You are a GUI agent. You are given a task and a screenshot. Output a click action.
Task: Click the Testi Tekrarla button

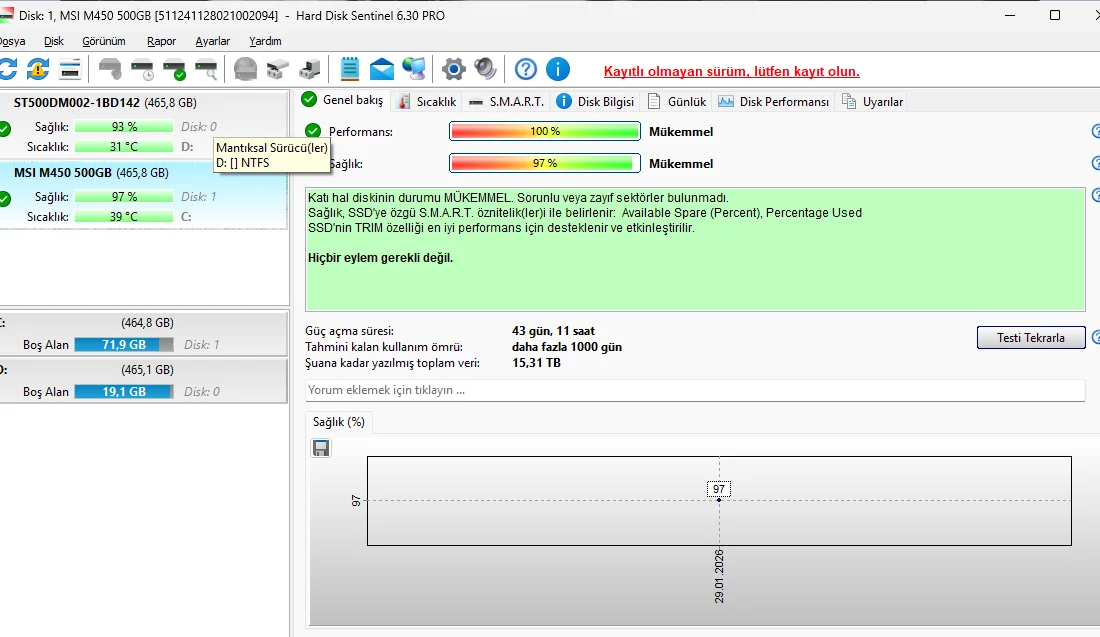pos(1031,337)
